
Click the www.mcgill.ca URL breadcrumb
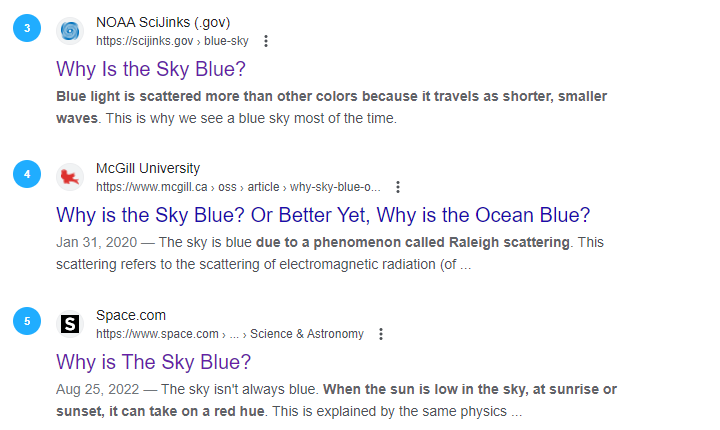(x=238, y=187)
